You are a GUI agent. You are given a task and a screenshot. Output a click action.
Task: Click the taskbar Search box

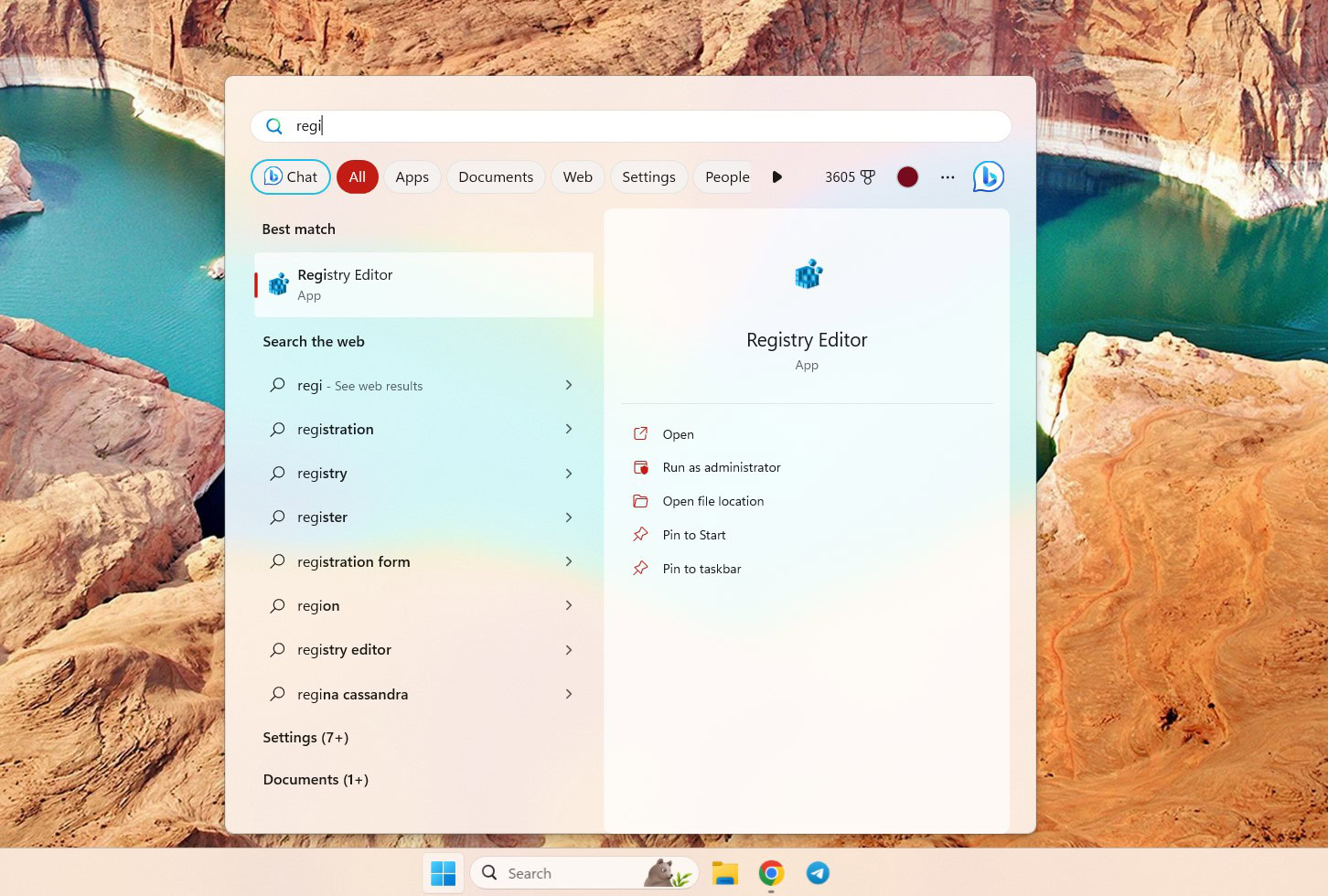pos(584,873)
